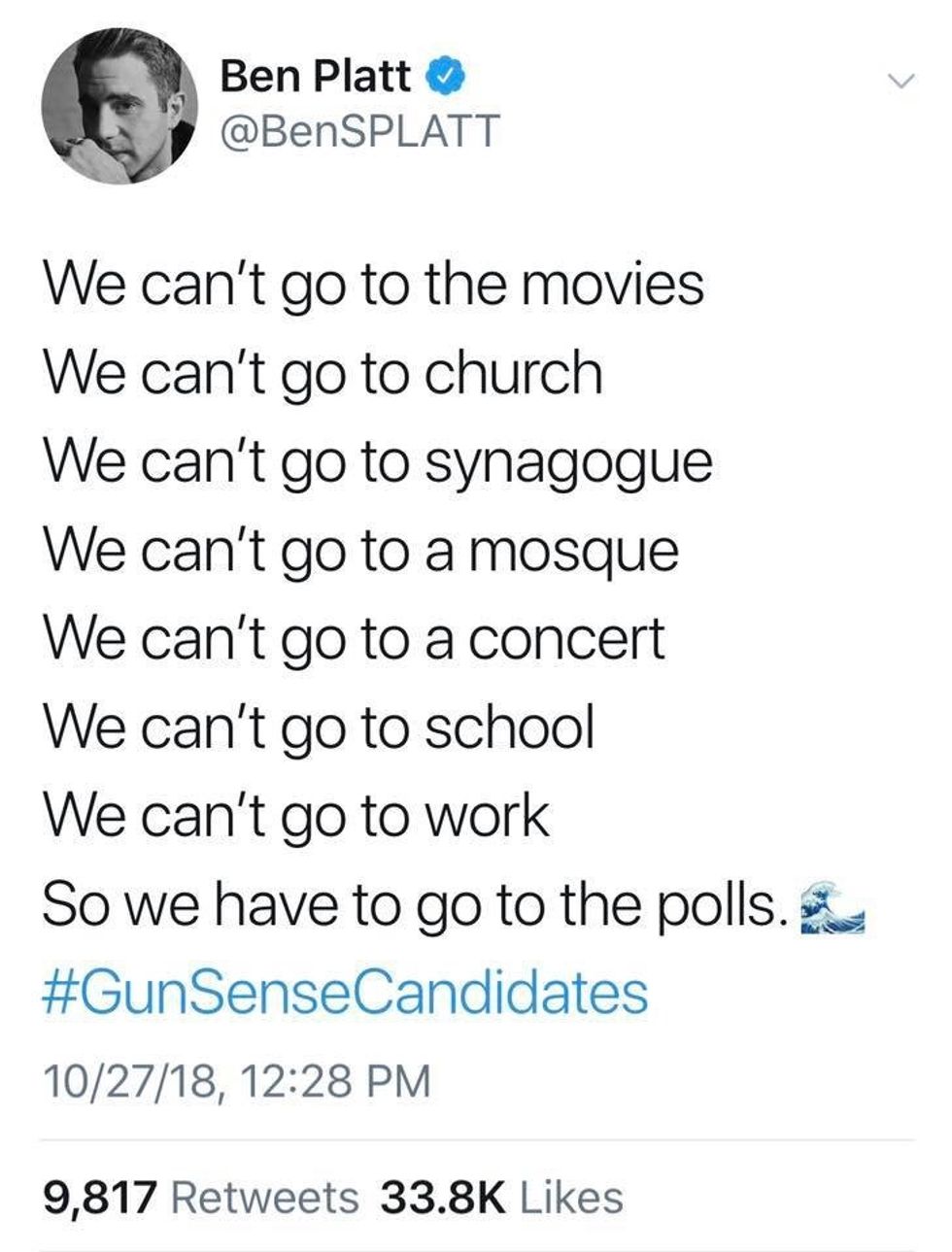The height and width of the screenshot is (1252, 952).
Task: Click the blue verified badge
Action: pyautogui.click(x=444, y=77)
